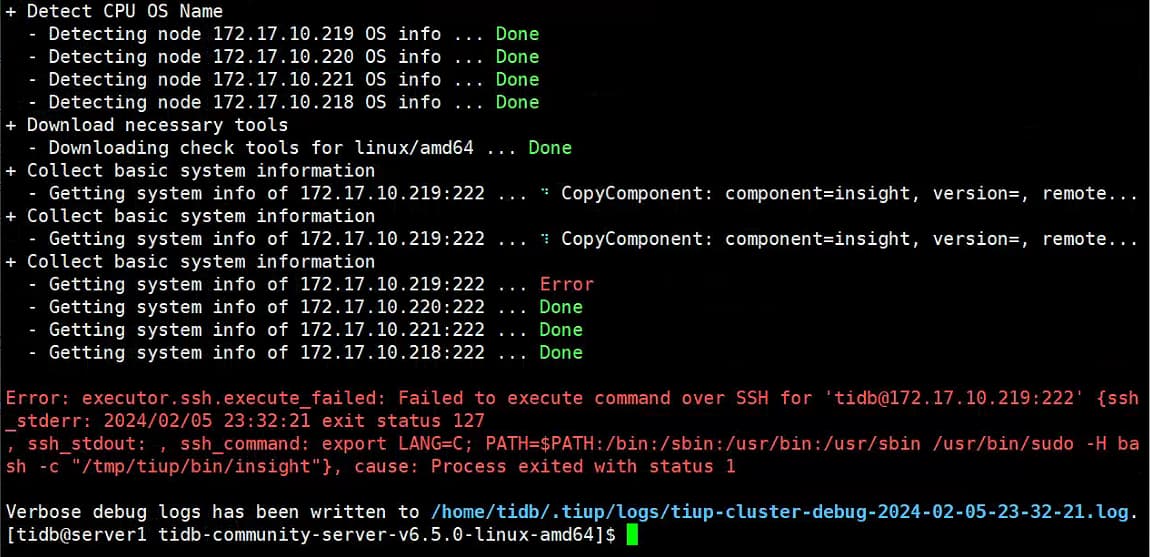The width and height of the screenshot is (1150, 557).
Task: Click the green cursor block at the prompt
Action: [x=631, y=536]
